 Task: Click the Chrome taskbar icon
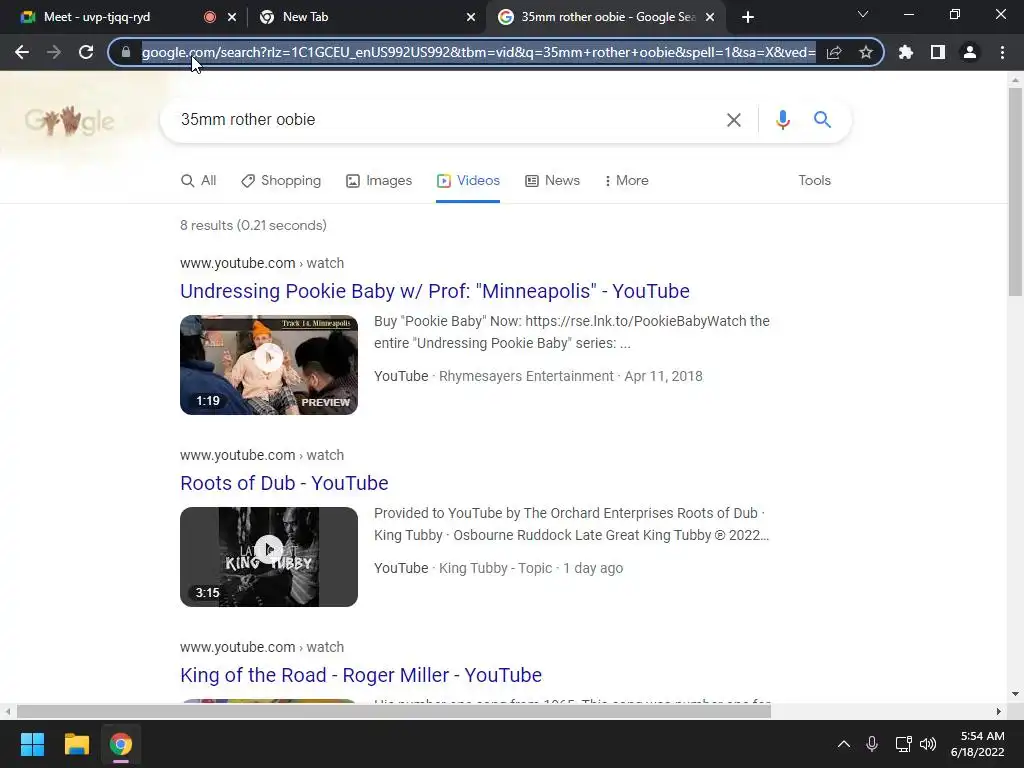(121, 744)
